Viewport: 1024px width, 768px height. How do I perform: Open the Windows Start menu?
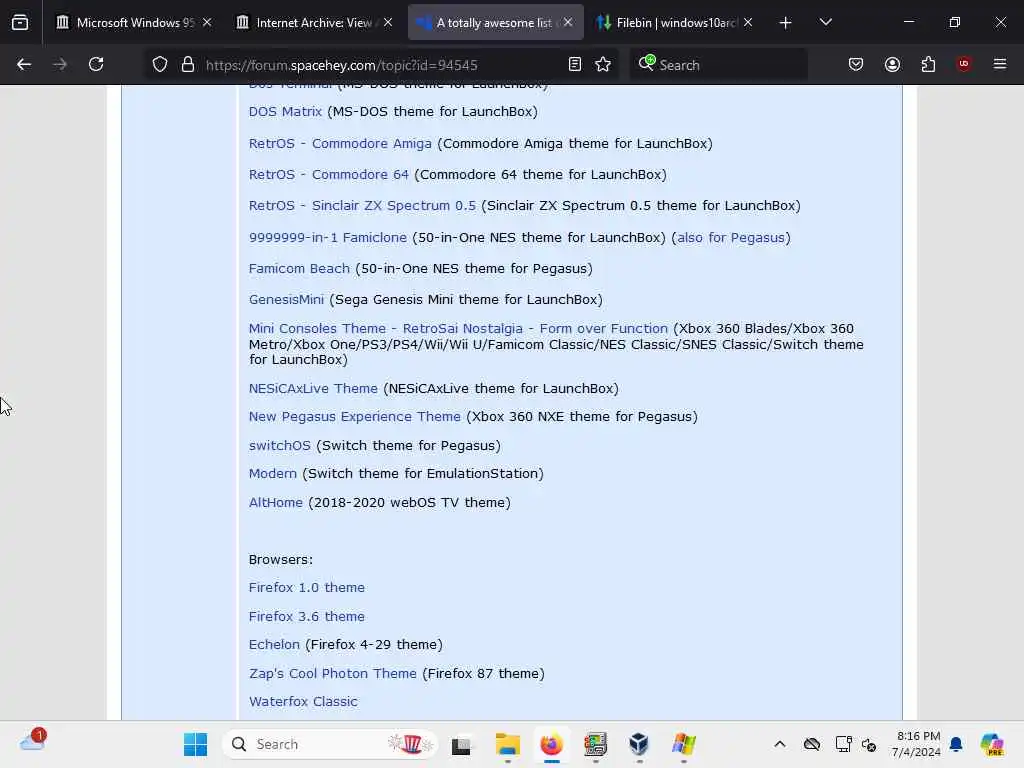pyautogui.click(x=195, y=744)
